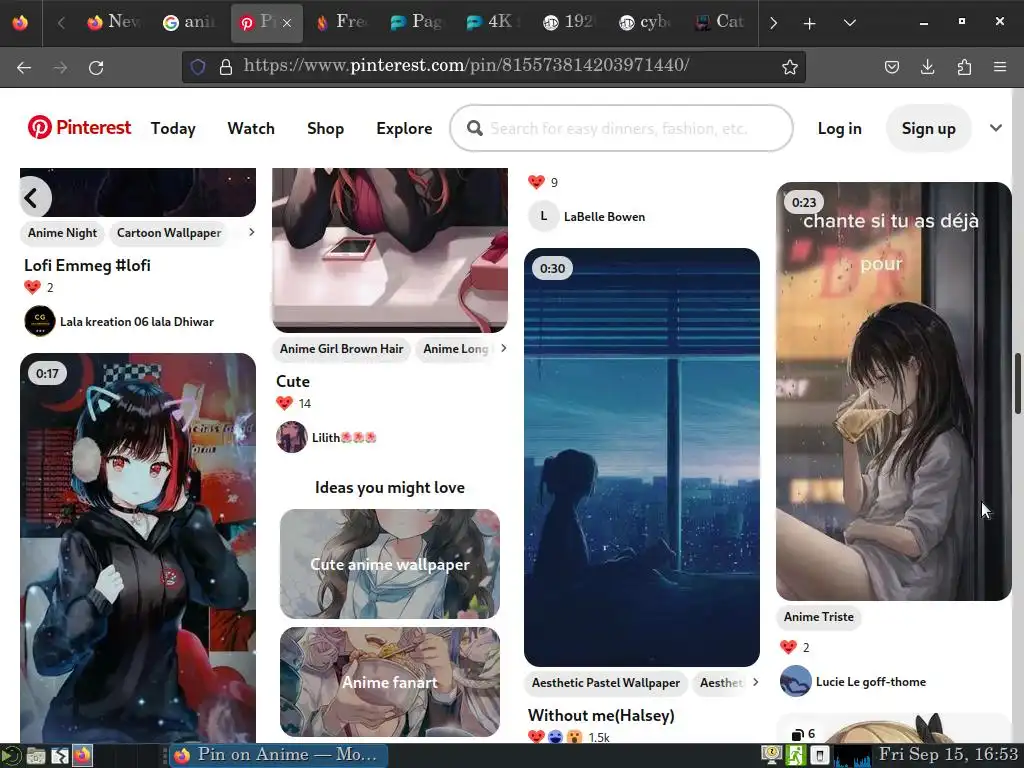The image size is (1024, 768).
Task: Open the system menu in taskbar
Action: click(11, 756)
